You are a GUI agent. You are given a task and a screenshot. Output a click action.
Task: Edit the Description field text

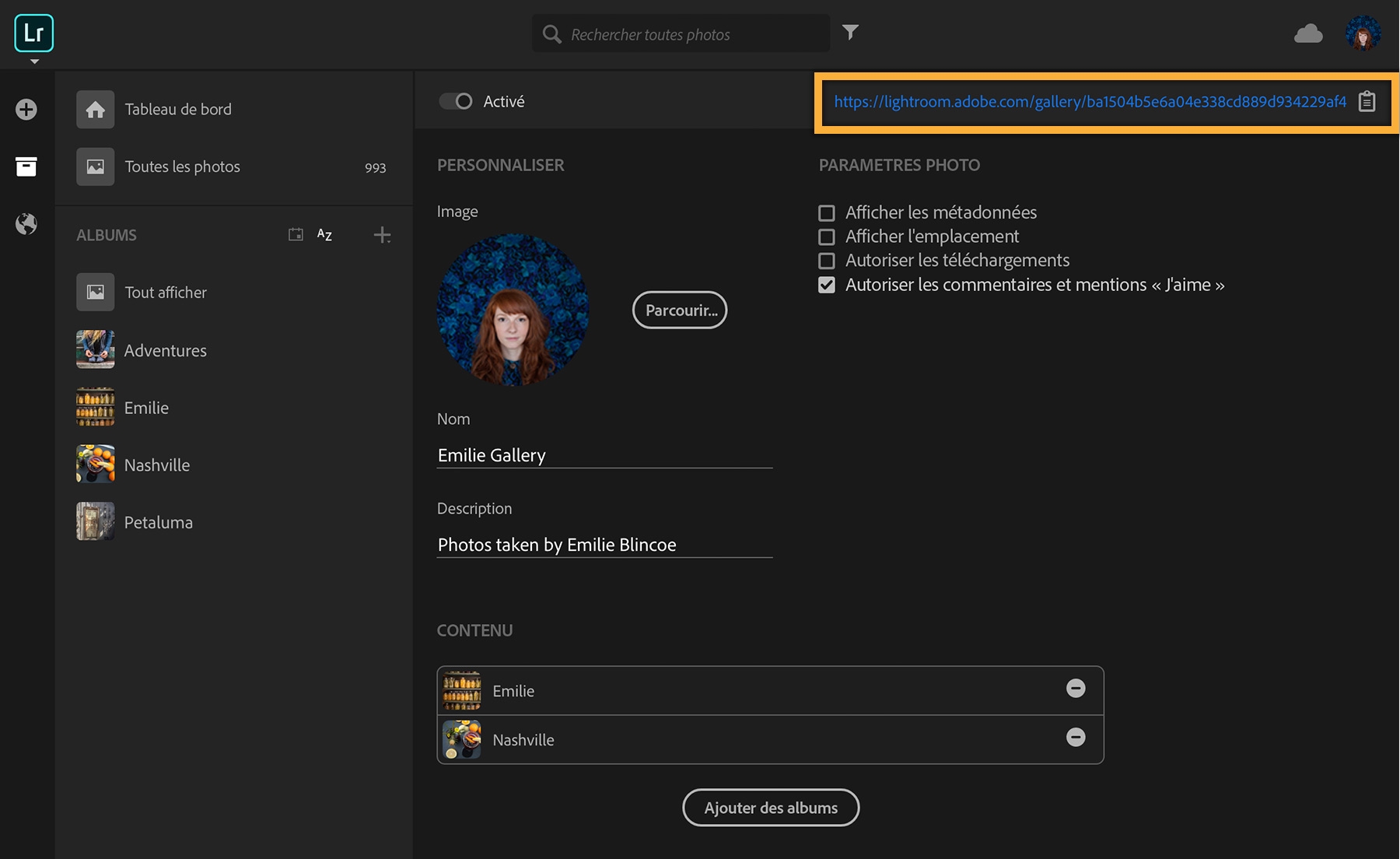click(x=604, y=545)
